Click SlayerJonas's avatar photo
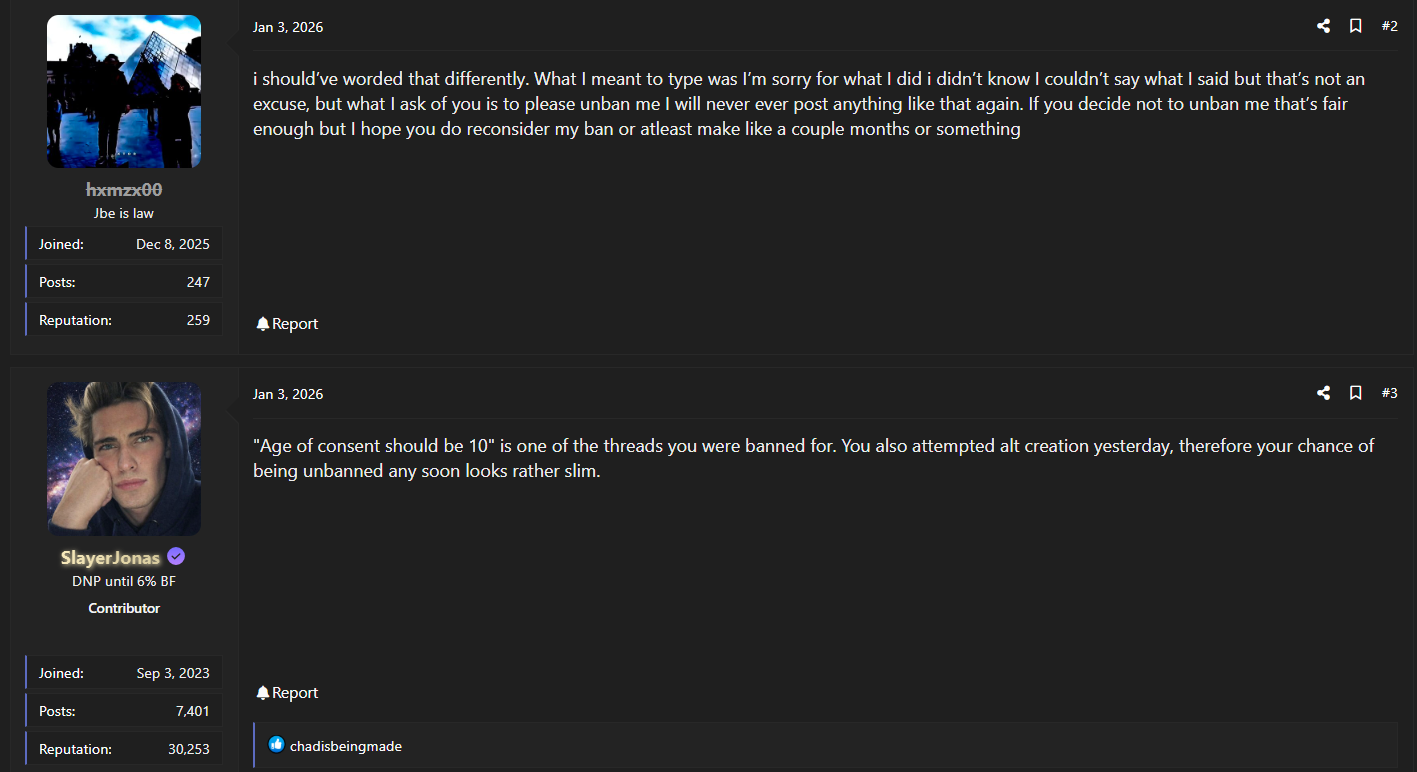The width and height of the screenshot is (1417, 772). pyautogui.click(x=124, y=458)
